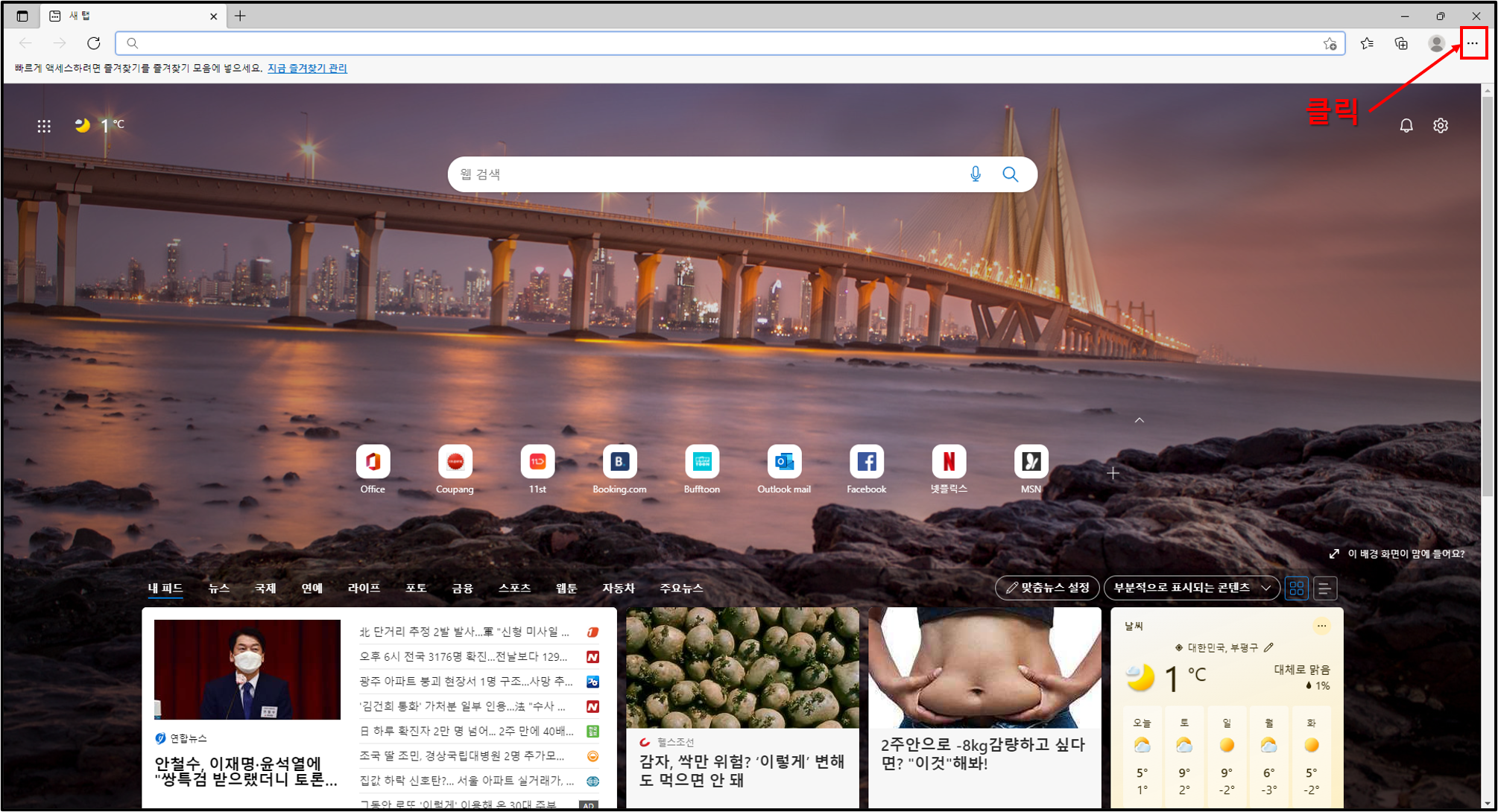Open the Netflix quick link tile
The height and width of the screenshot is (812, 1498).
point(948,463)
